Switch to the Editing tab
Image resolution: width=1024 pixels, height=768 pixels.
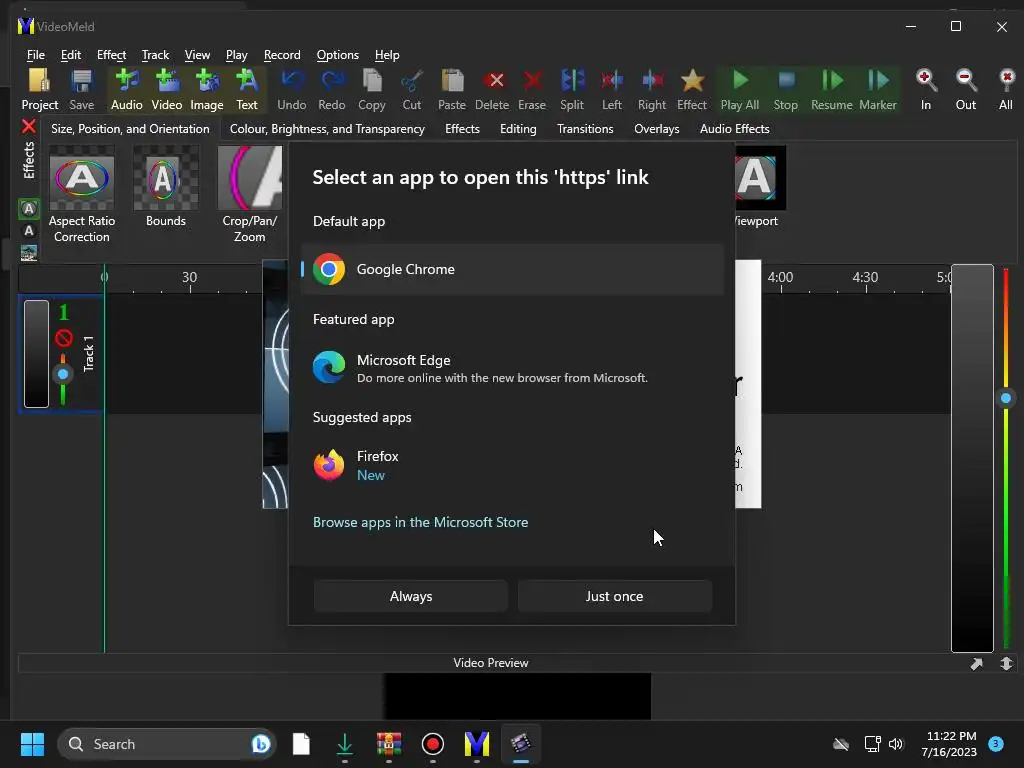(519, 129)
